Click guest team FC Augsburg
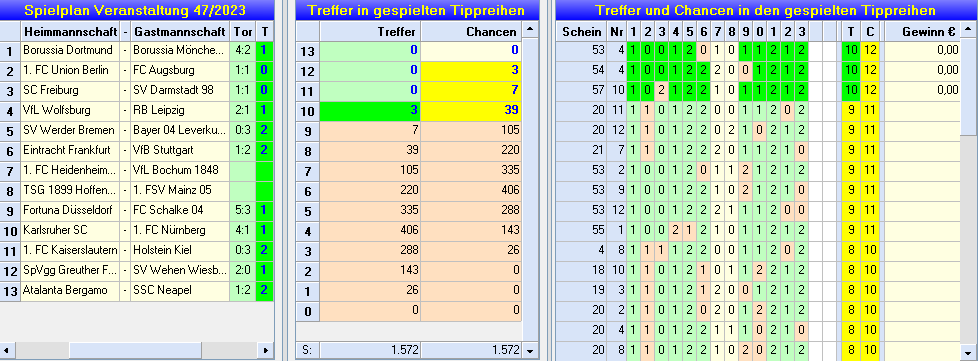 (180, 70)
